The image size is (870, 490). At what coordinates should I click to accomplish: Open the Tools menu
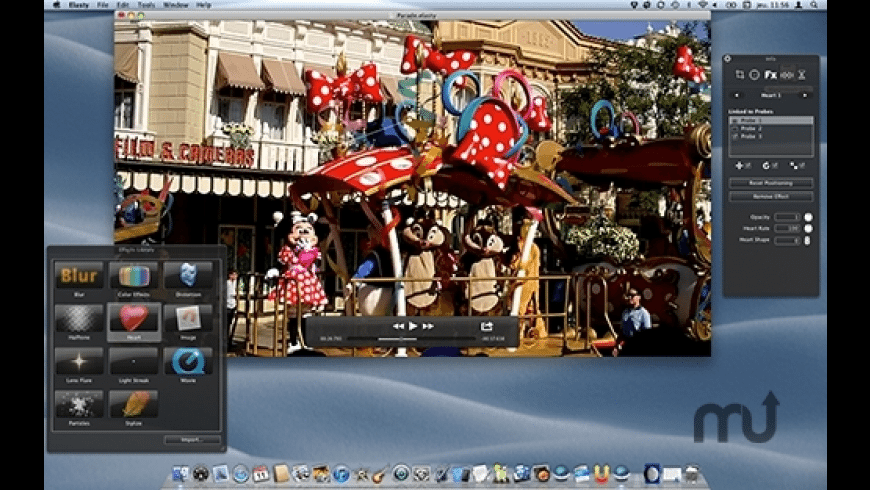tap(144, 5)
